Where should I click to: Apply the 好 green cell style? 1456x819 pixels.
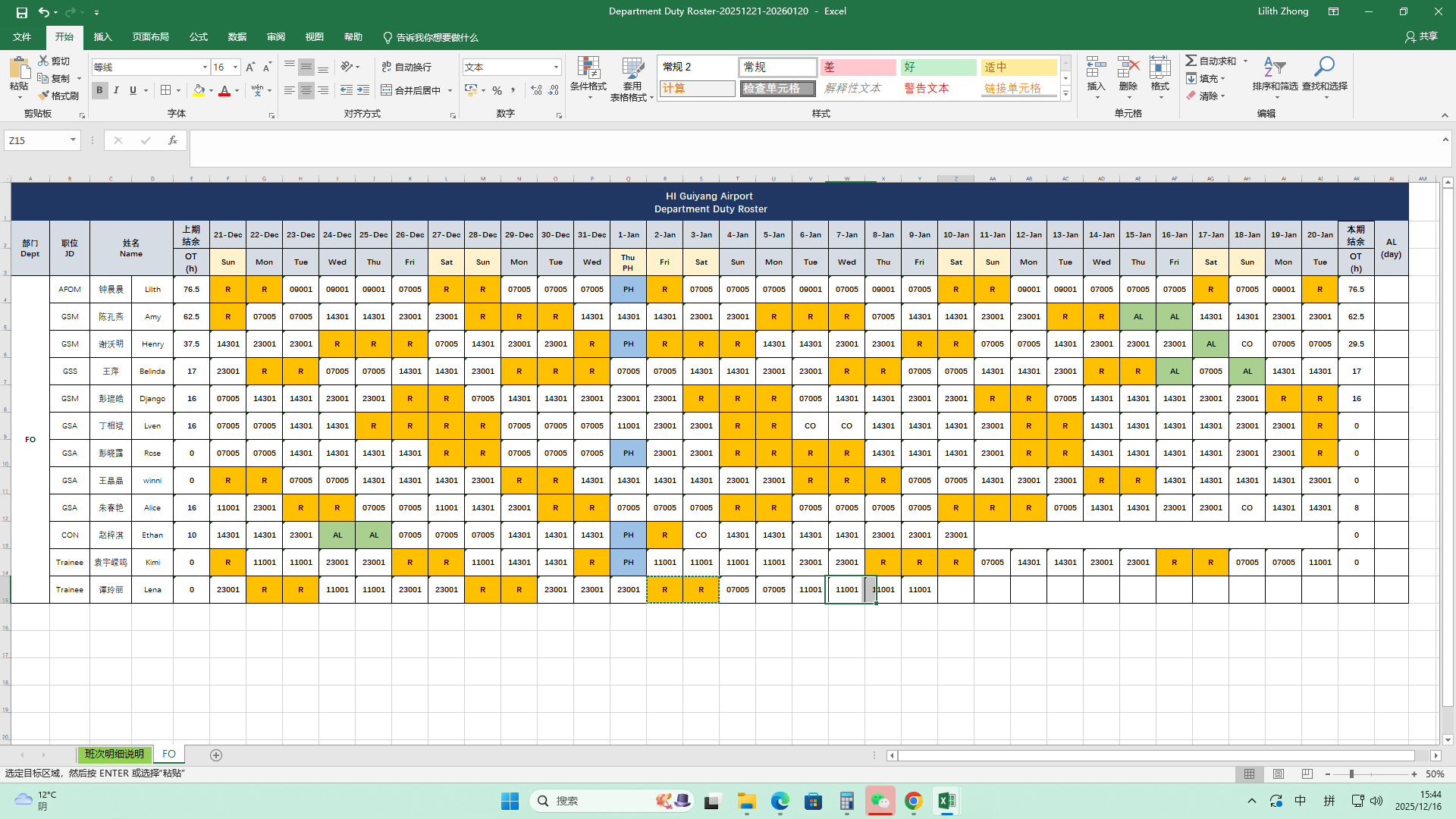(938, 67)
